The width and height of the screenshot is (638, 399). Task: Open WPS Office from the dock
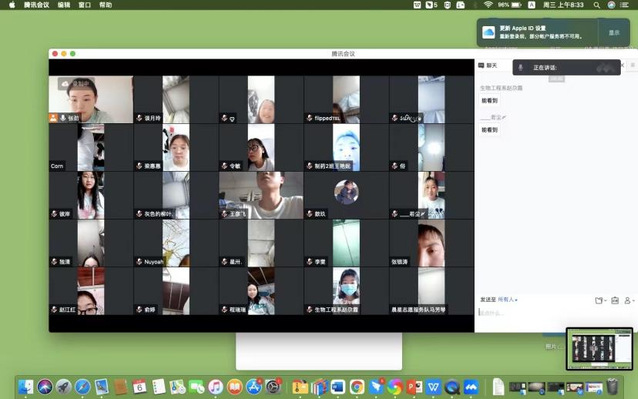433,387
